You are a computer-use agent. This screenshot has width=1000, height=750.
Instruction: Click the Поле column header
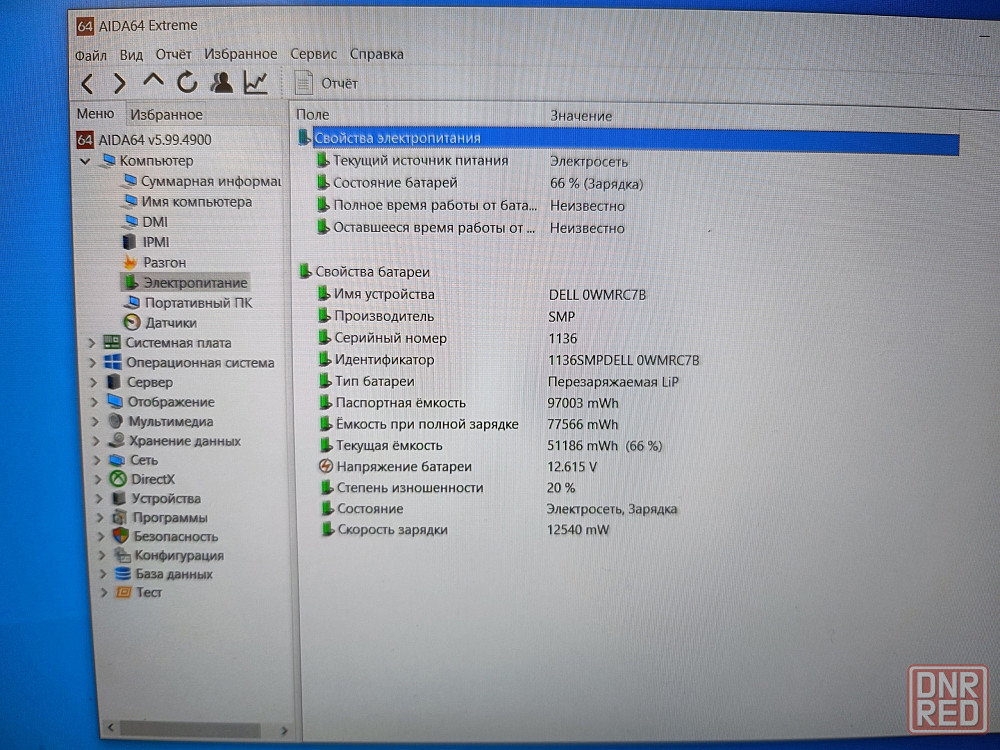[x=313, y=115]
